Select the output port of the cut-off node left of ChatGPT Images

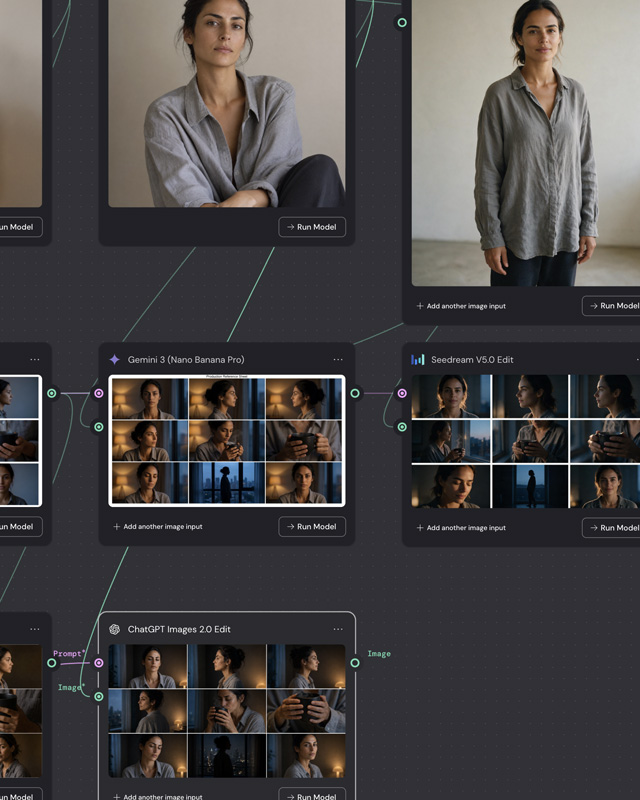click(x=52, y=663)
